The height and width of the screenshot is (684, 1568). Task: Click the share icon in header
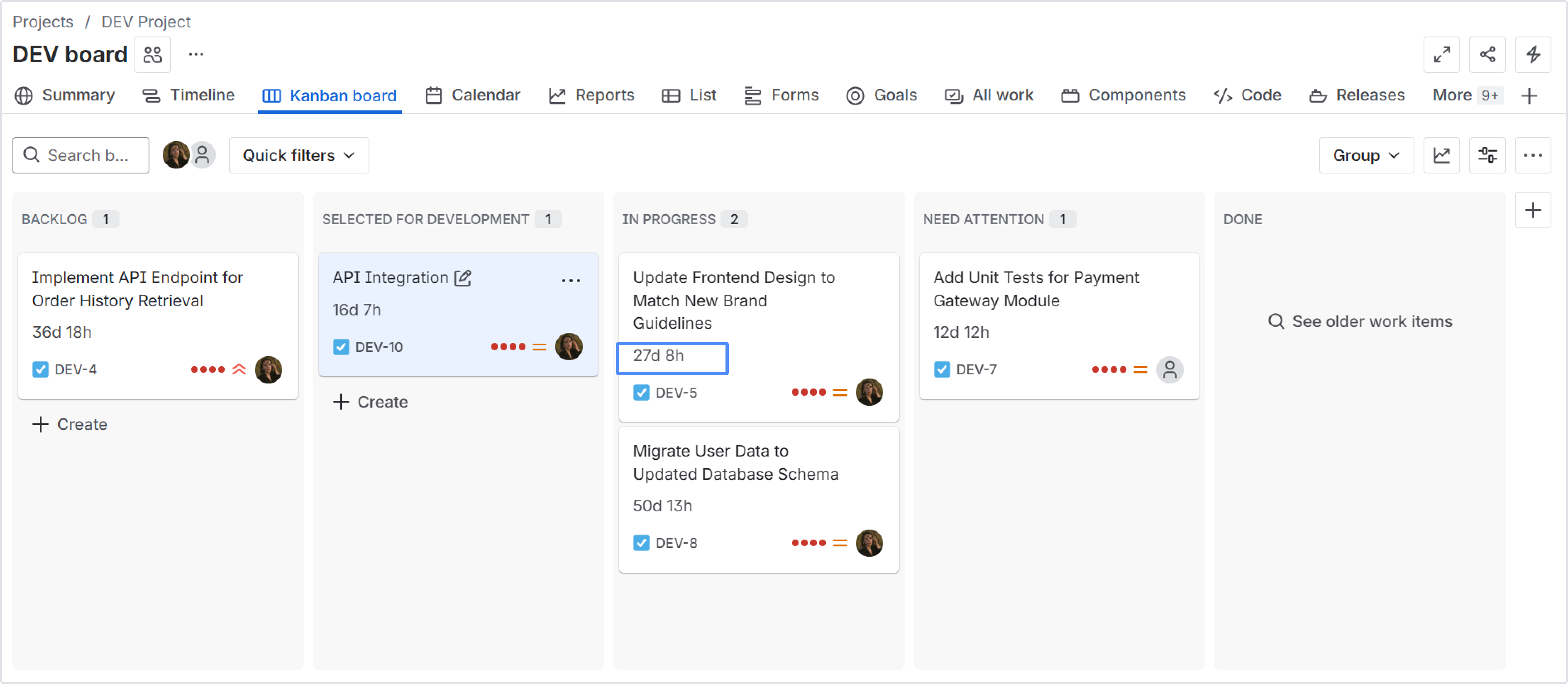point(1487,55)
